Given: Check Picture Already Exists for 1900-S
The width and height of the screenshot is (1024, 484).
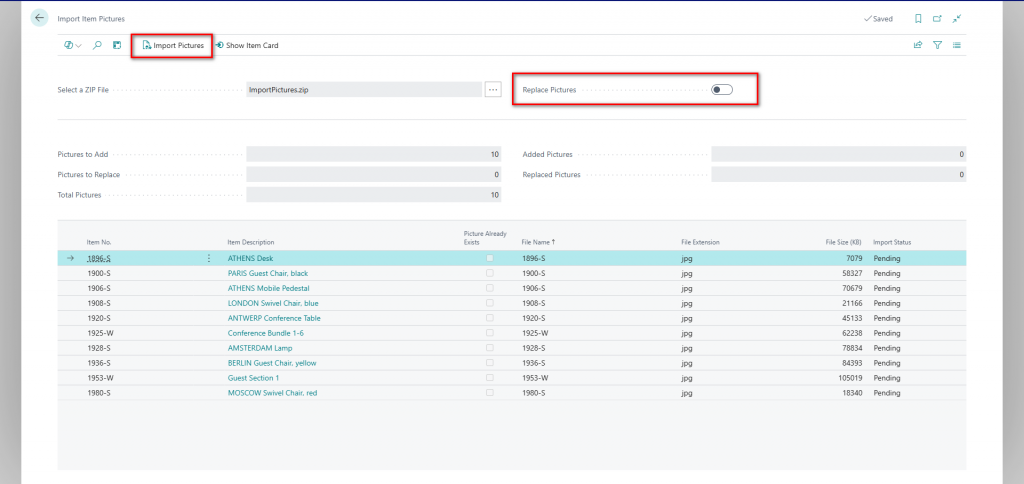Looking at the screenshot, I should [490, 273].
